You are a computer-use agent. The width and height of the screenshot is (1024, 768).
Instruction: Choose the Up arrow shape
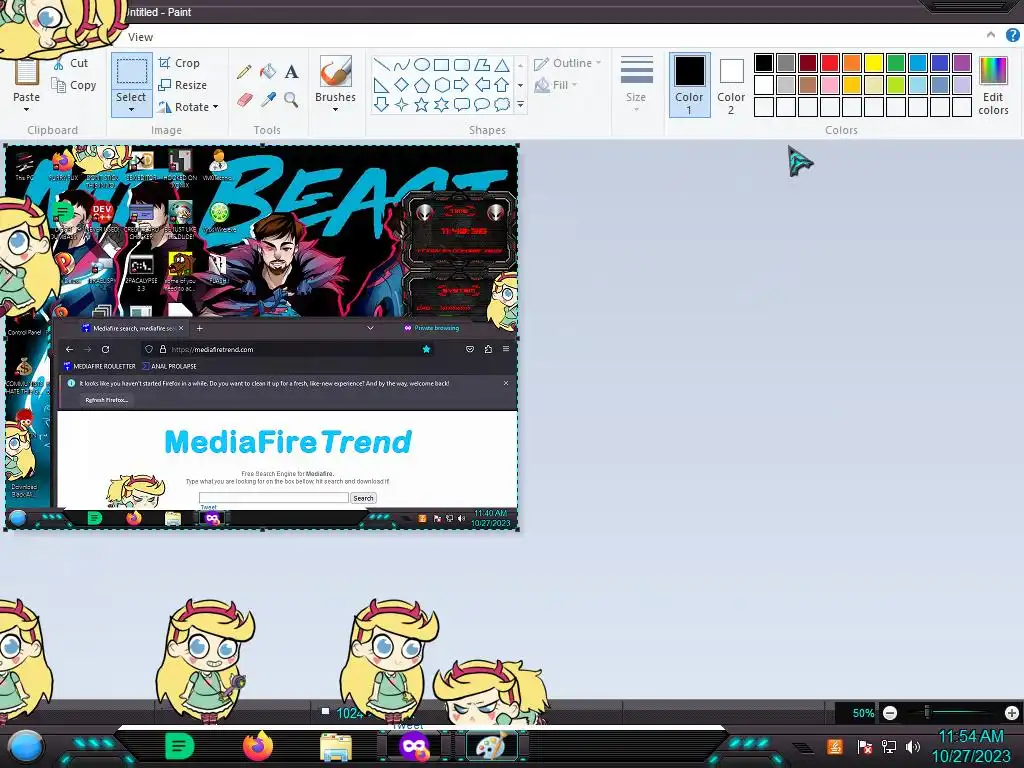coord(502,85)
